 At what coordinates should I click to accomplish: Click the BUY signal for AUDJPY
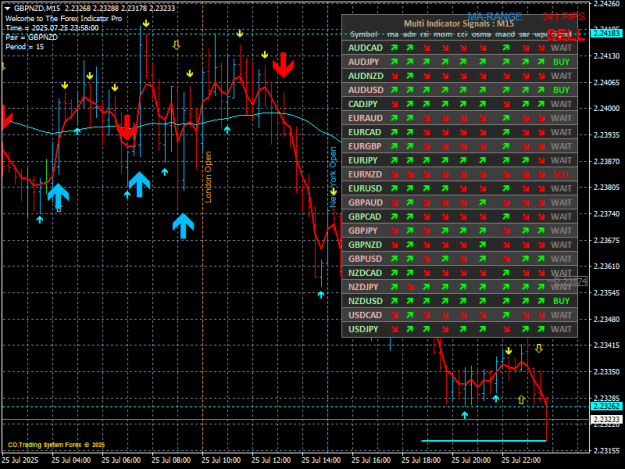561,62
